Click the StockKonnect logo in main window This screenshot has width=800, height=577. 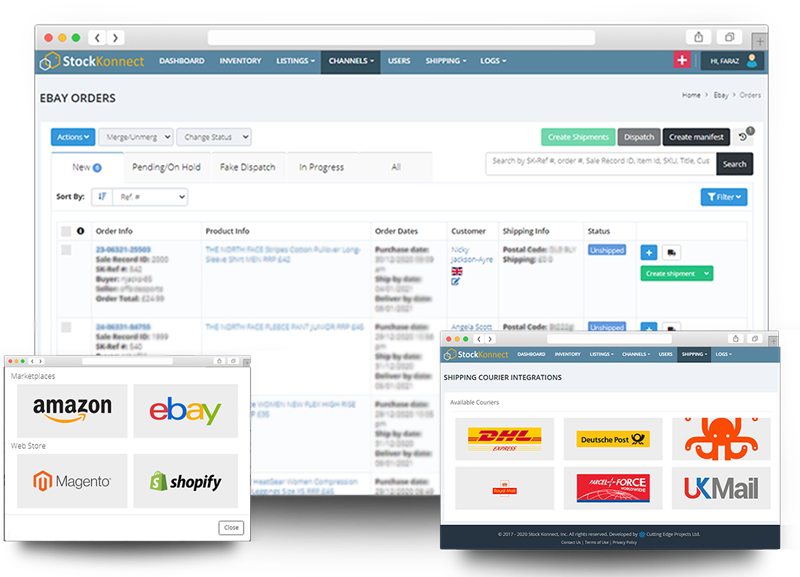pyautogui.click(x=92, y=61)
